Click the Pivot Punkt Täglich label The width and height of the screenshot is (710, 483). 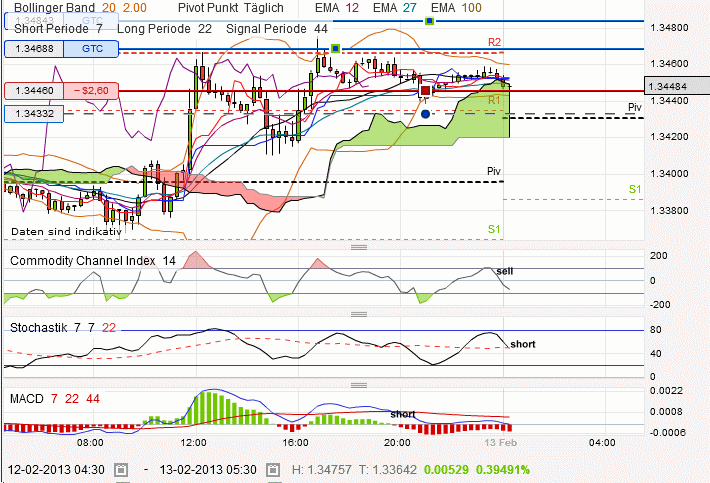(230, 8)
